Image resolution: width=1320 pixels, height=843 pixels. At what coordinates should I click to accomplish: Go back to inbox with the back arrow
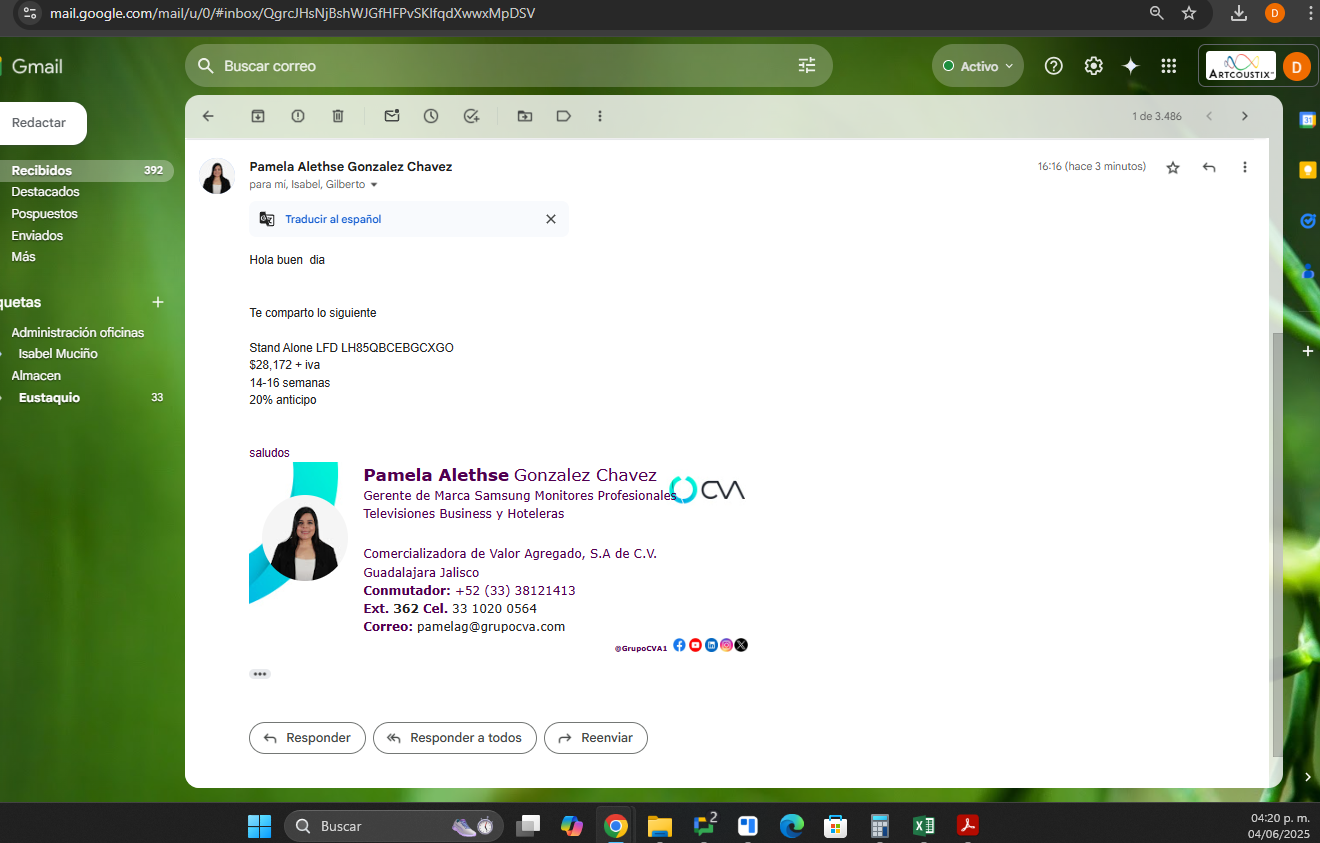(x=208, y=116)
